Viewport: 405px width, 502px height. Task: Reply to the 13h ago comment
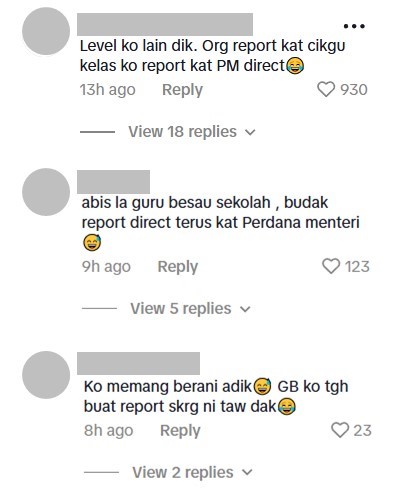click(182, 90)
